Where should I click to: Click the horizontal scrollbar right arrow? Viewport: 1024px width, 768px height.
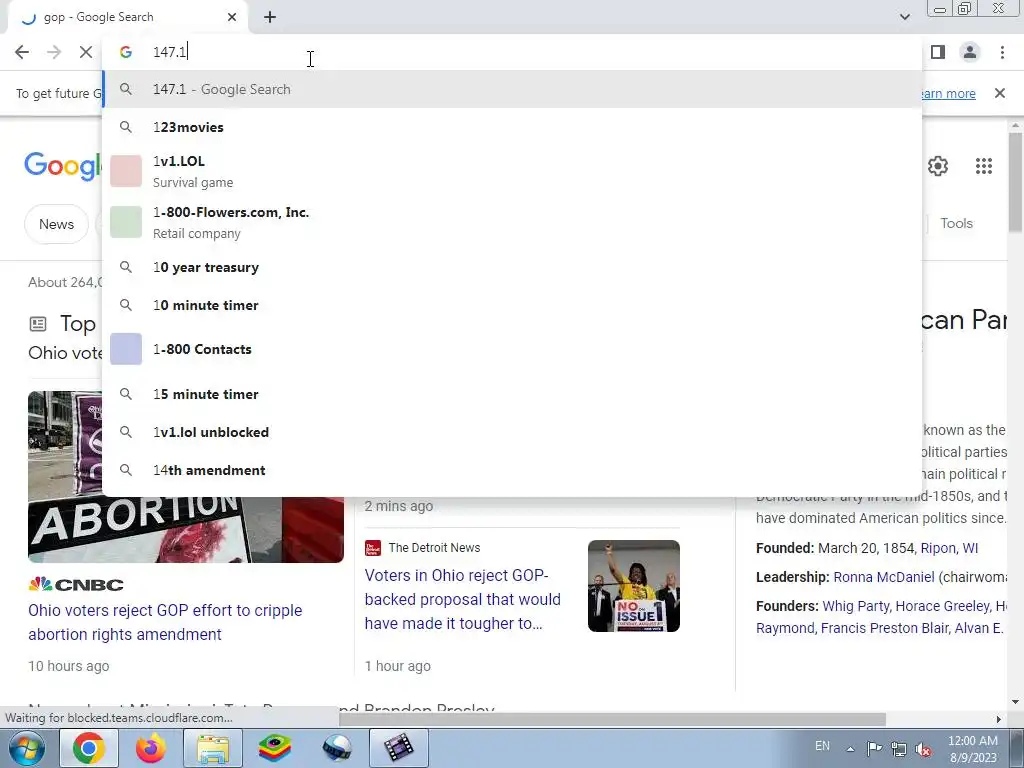click(x=999, y=719)
